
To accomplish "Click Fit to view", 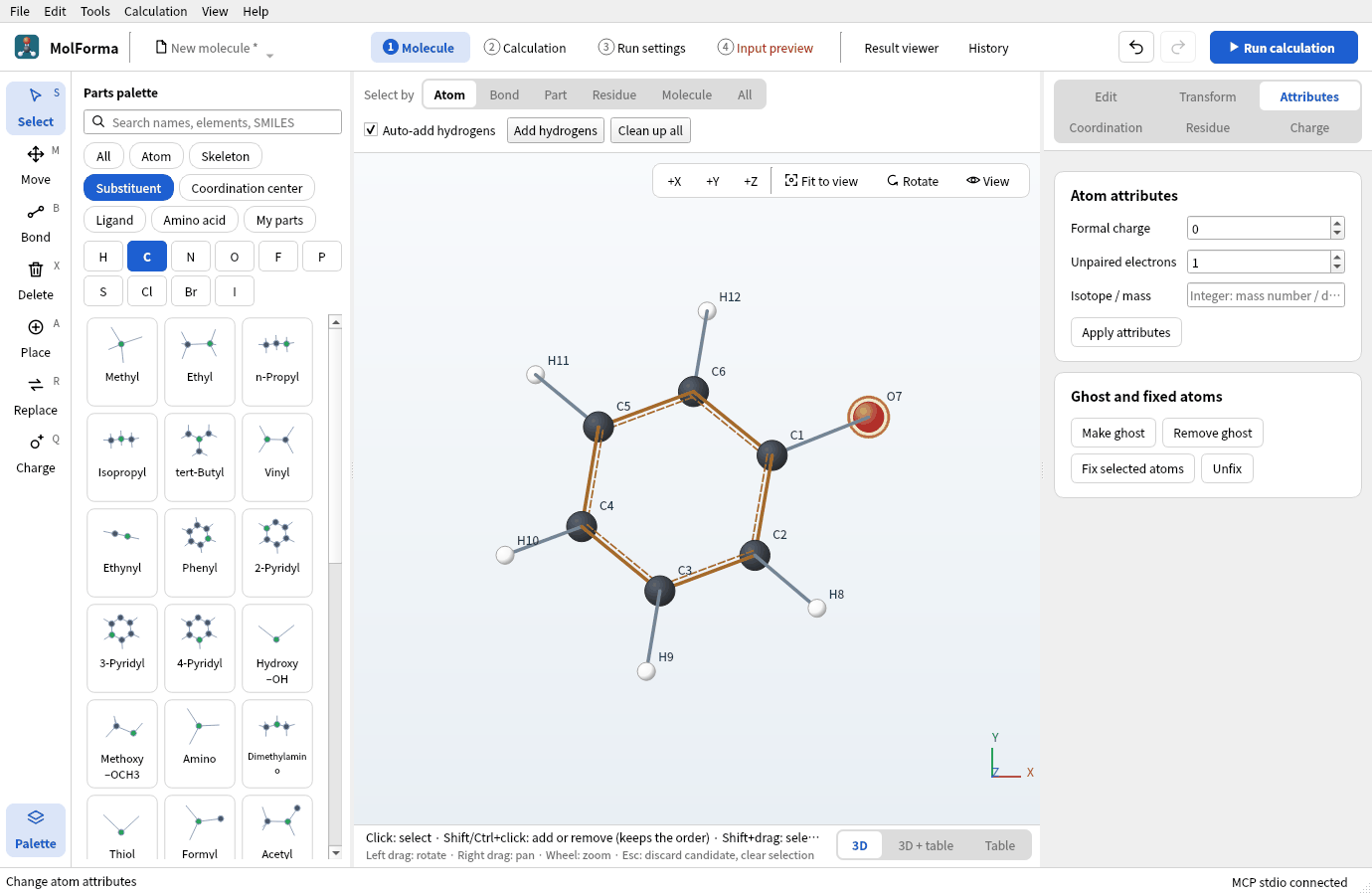I will (821, 181).
